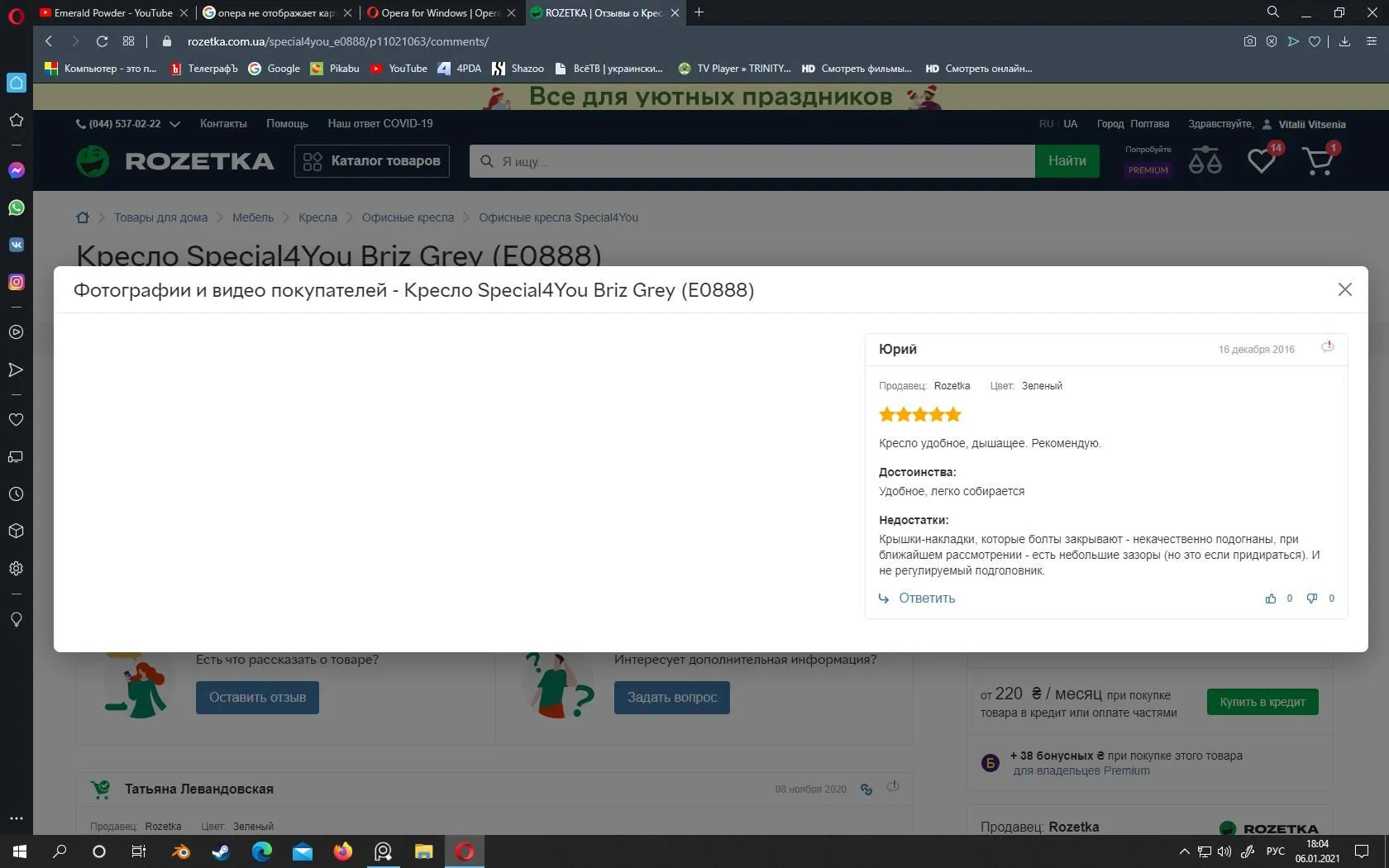1389x868 pixels.
Task: Open speed dial start page grid icon
Action: click(x=128, y=41)
